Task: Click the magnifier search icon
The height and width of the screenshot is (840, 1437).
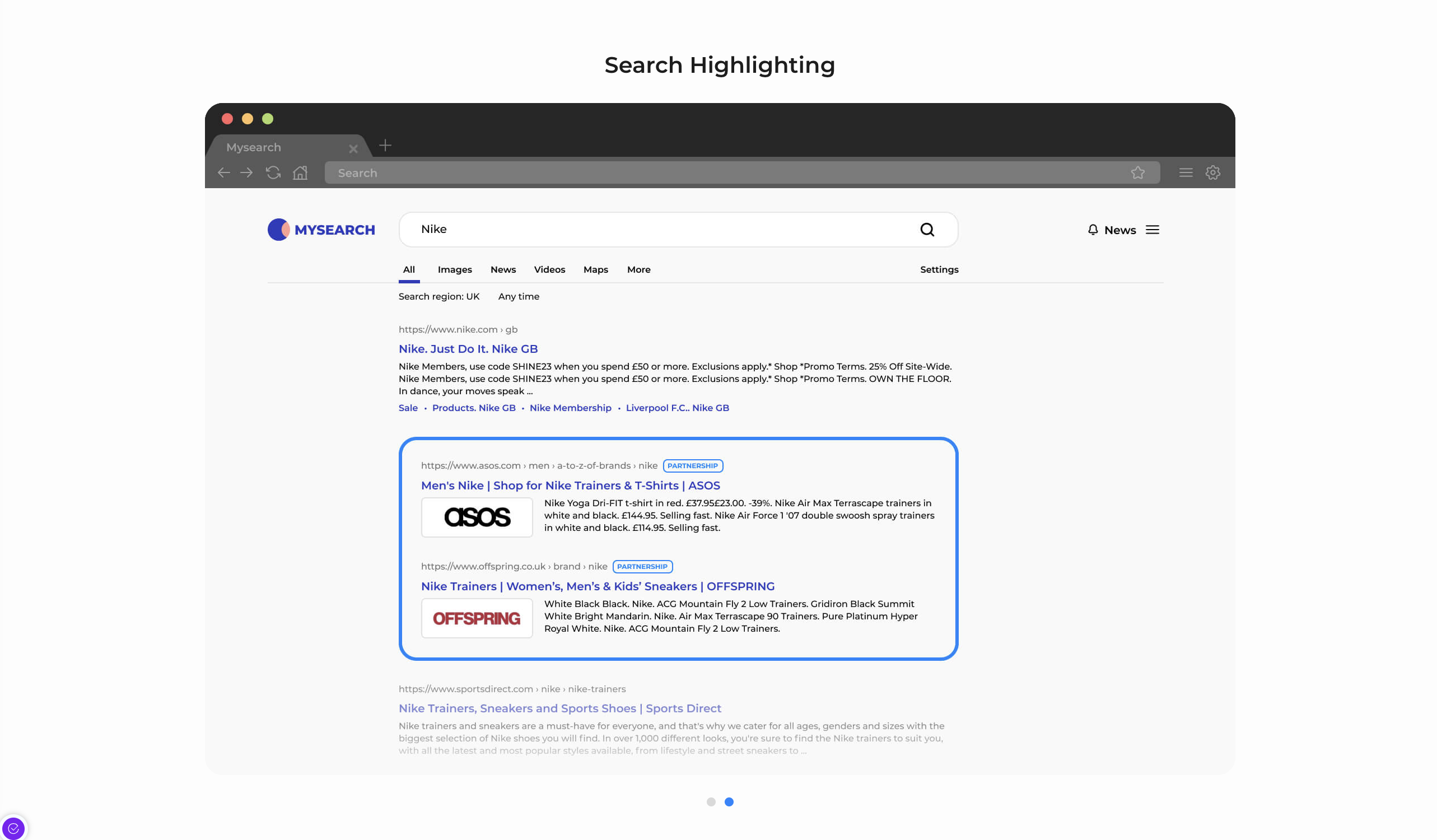Action: click(927, 230)
